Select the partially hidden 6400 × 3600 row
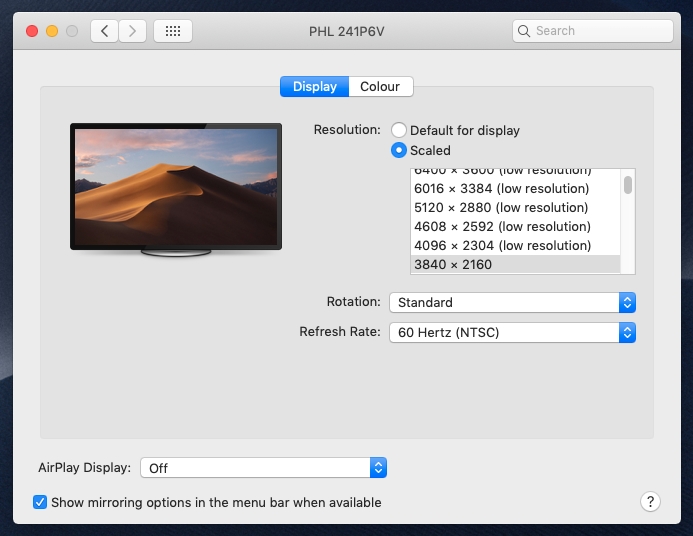Viewport: 693px width, 536px height. coord(515,173)
